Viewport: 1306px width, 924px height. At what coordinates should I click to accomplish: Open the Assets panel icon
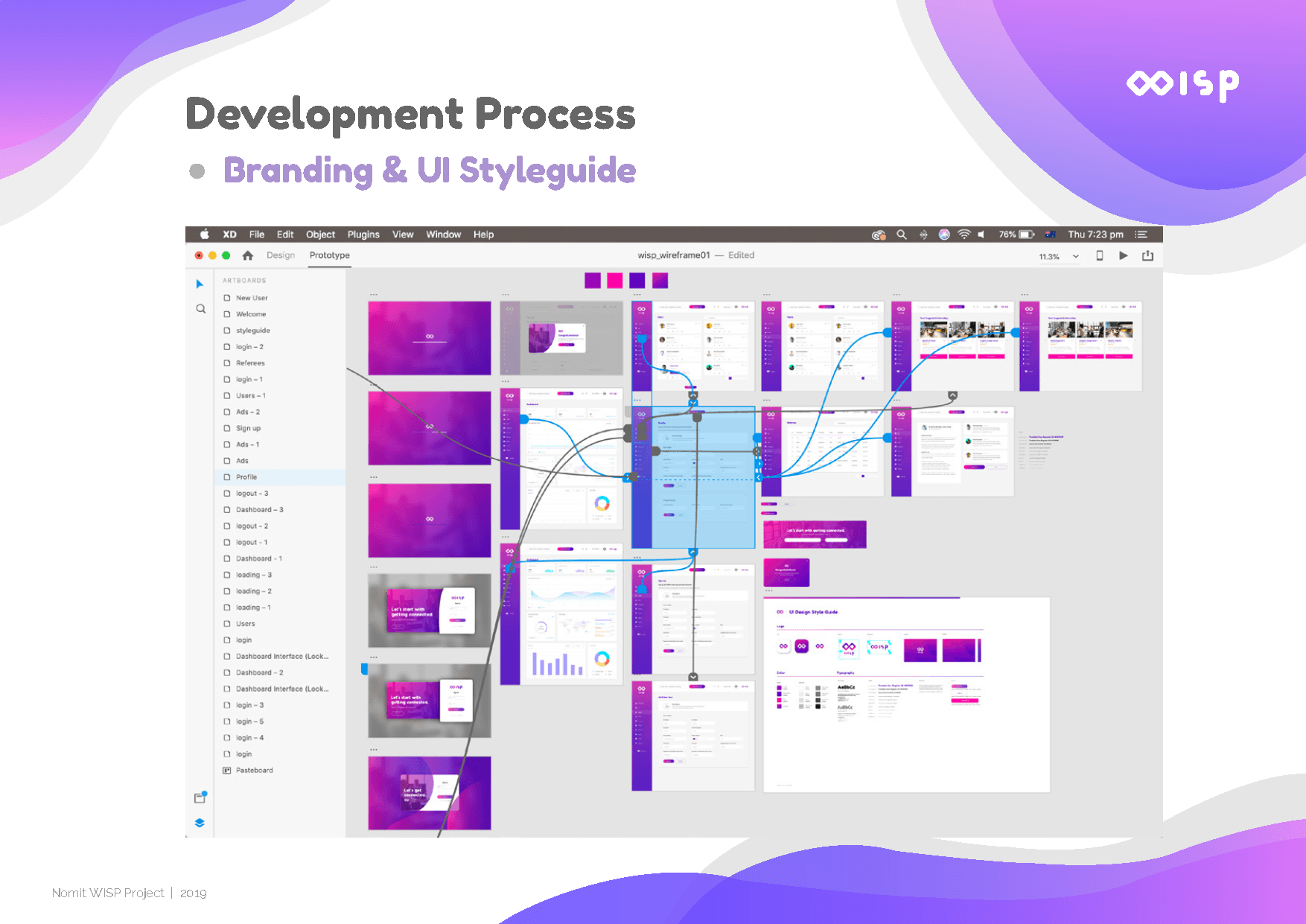pyautogui.click(x=200, y=797)
